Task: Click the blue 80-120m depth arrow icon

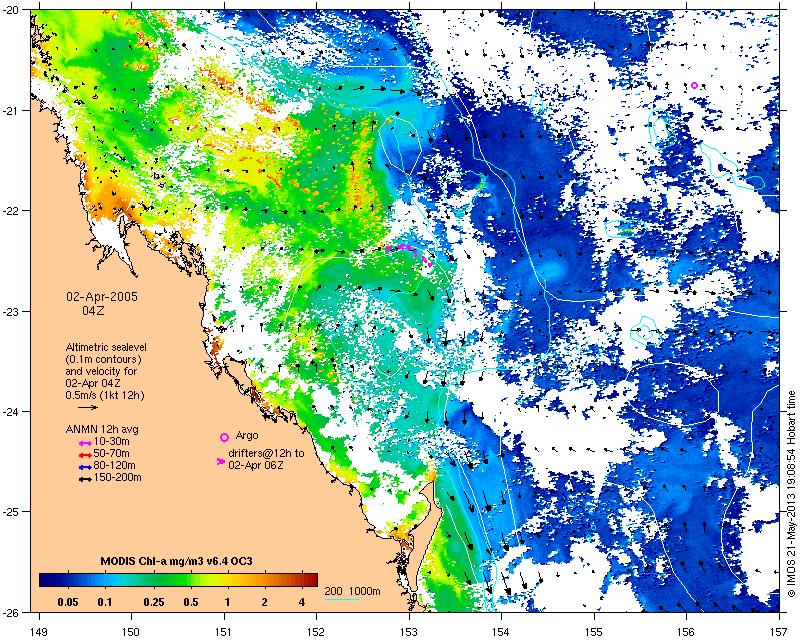Action: [85, 467]
